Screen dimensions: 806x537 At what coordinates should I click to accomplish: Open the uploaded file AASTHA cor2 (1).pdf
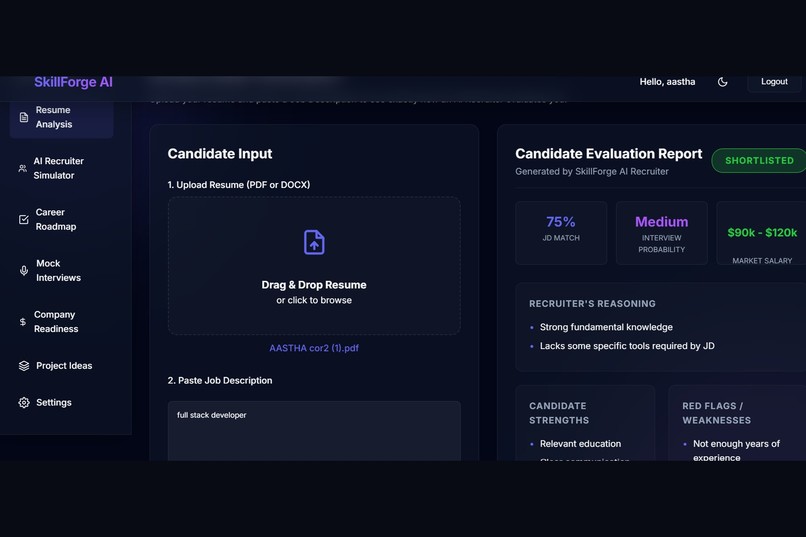point(314,348)
